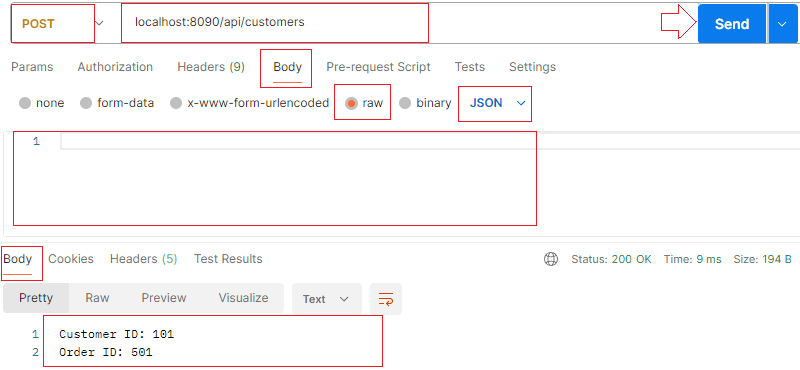Image resolution: width=800 pixels, height=370 pixels.
Task: Open the JSON format dropdown
Action: pos(497,103)
